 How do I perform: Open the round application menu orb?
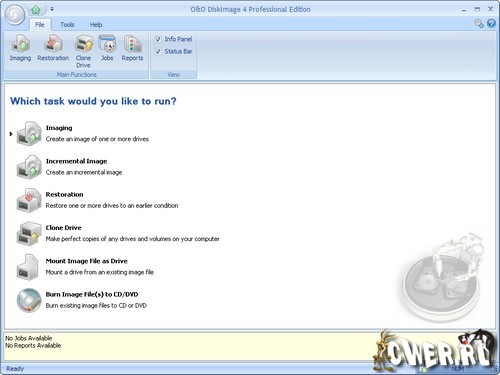click(x=14, y=15)
